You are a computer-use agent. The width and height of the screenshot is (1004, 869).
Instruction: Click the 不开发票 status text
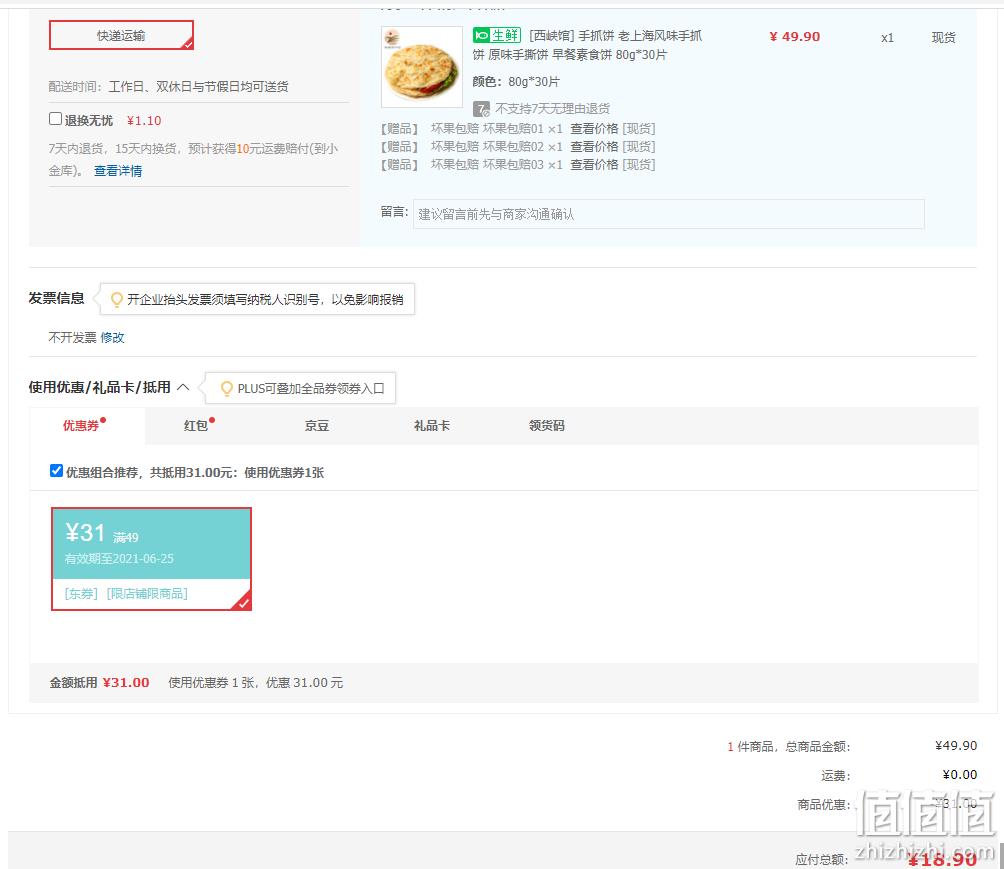(x=72, y=337)
